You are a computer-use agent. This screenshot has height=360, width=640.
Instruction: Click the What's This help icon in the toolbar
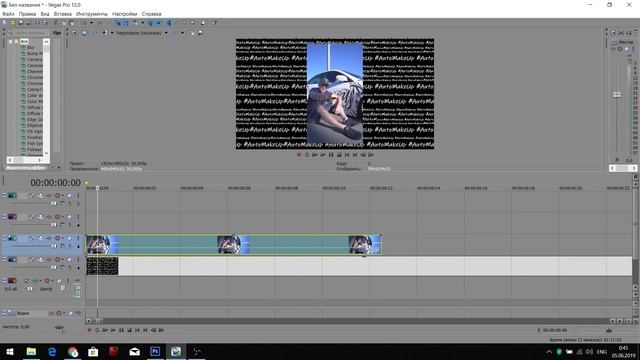215,23
